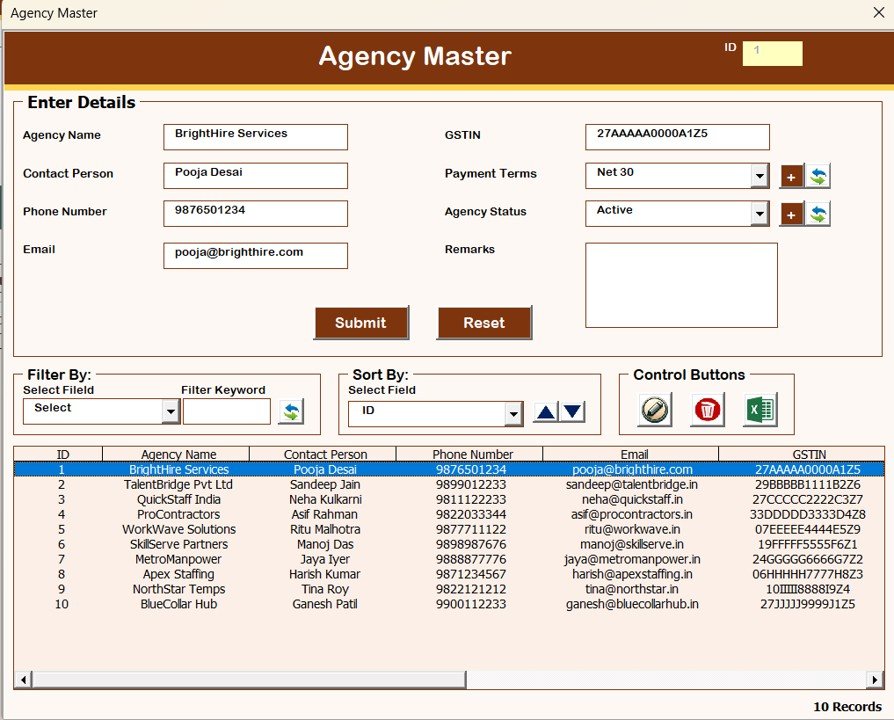
Task: Expand the Filter By Select Field dropdown
Action: click(x=168, y=411)
